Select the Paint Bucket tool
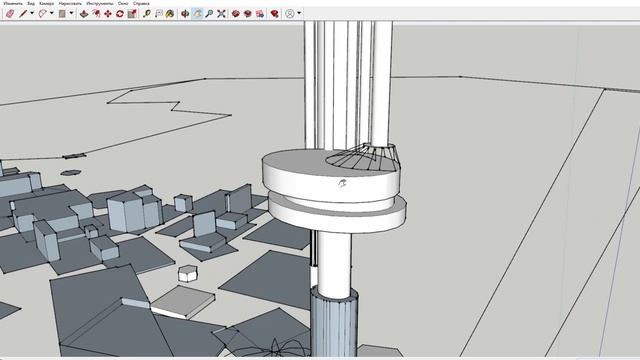Screen dimensions: 640x360 point(170,14)
